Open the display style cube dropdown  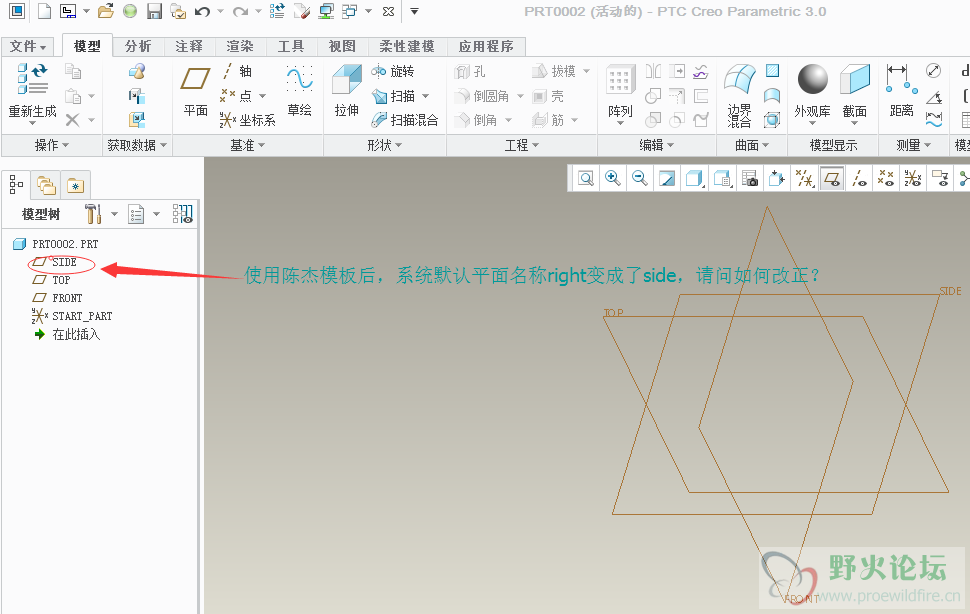pos(695,179)
